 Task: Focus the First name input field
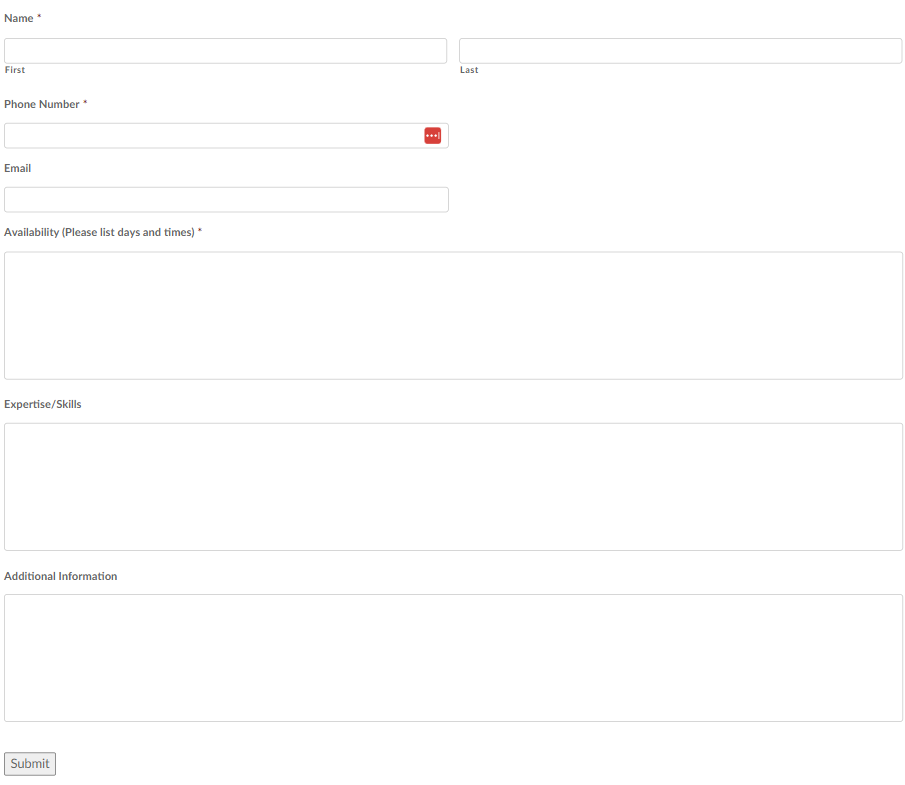tap(225, 51)
